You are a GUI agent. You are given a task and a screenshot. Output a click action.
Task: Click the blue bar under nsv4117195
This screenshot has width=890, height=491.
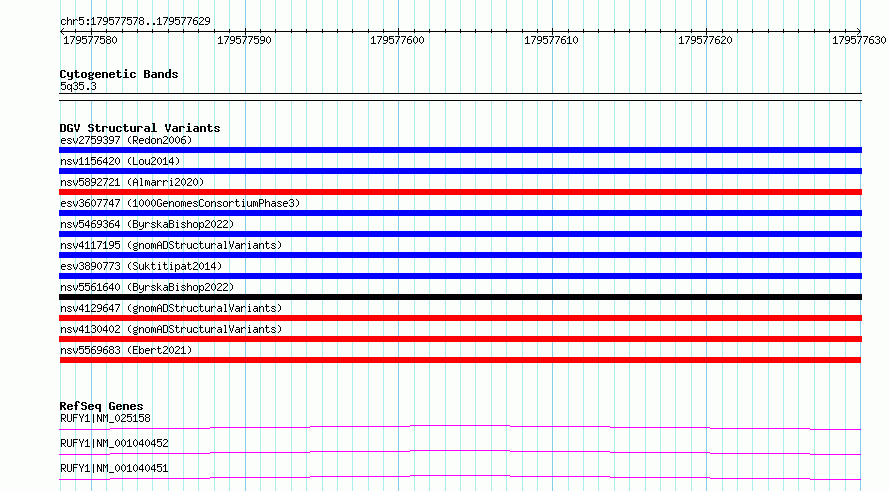pos(460,255)
